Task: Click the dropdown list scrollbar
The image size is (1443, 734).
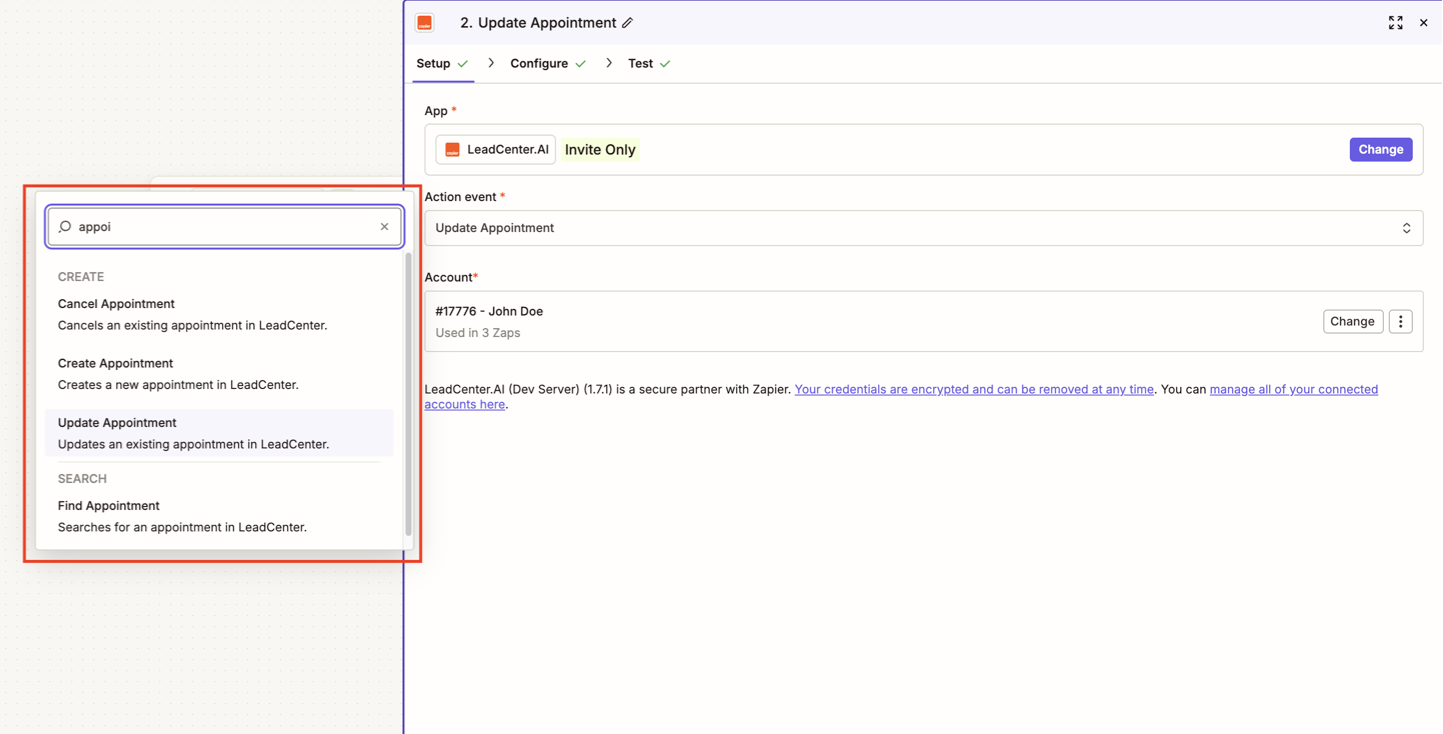Action: pos(408,394)
